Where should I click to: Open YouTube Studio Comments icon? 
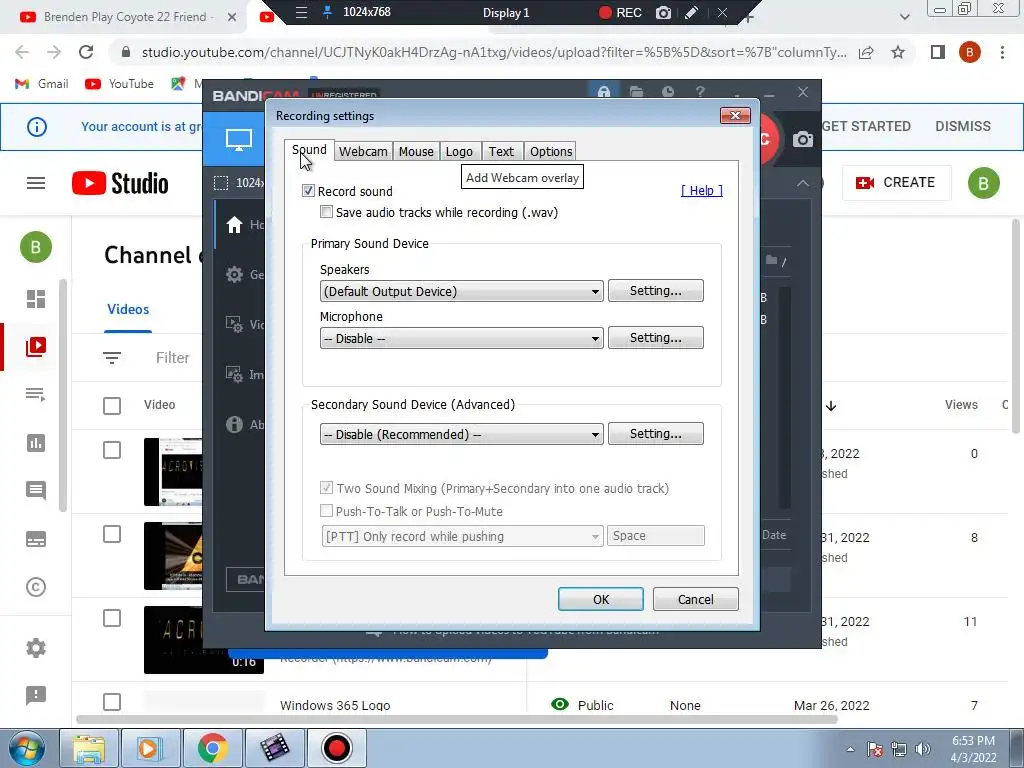(36, 490)
